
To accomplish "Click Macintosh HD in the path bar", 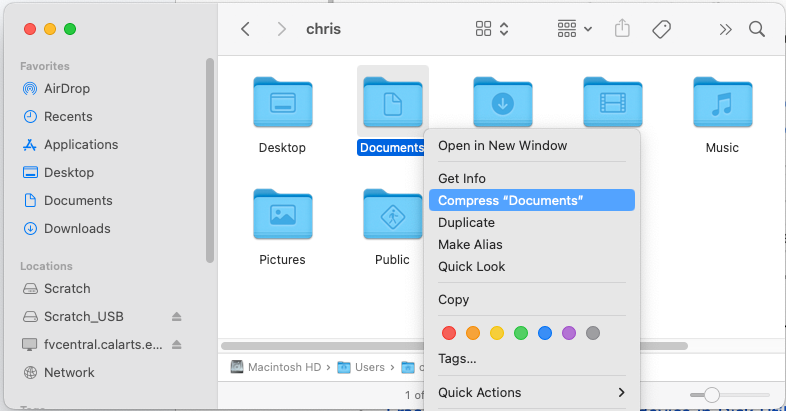I will [276, 367].
